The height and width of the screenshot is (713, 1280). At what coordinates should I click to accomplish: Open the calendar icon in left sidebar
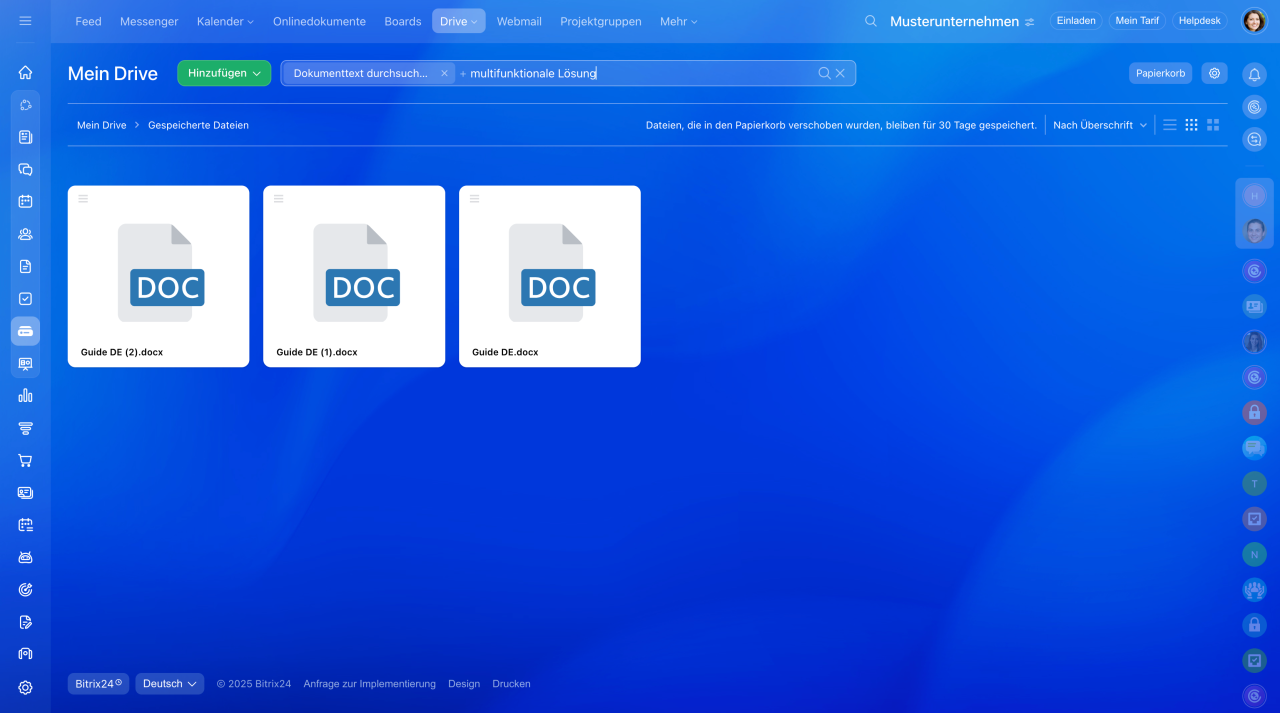coord(25,201)
